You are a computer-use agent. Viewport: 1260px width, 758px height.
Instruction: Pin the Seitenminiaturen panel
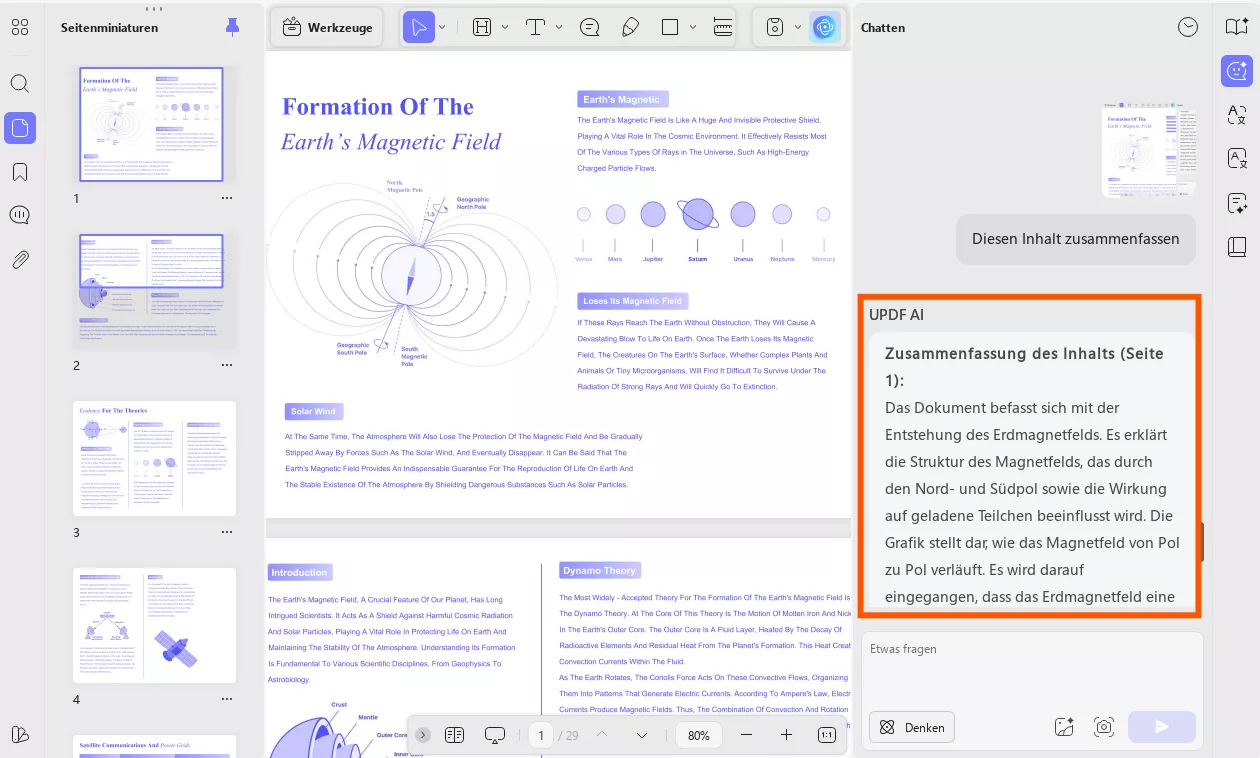point(232,27)
